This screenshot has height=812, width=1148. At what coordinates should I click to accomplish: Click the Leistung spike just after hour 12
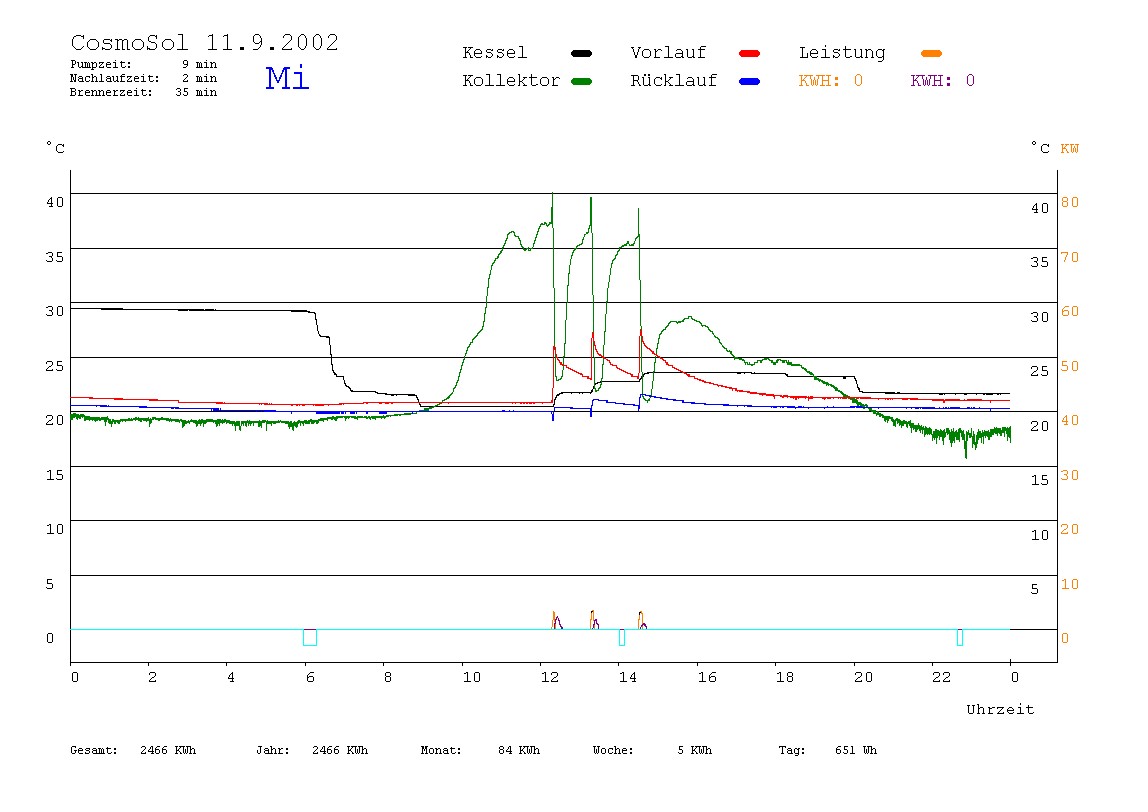pos(556,621)
